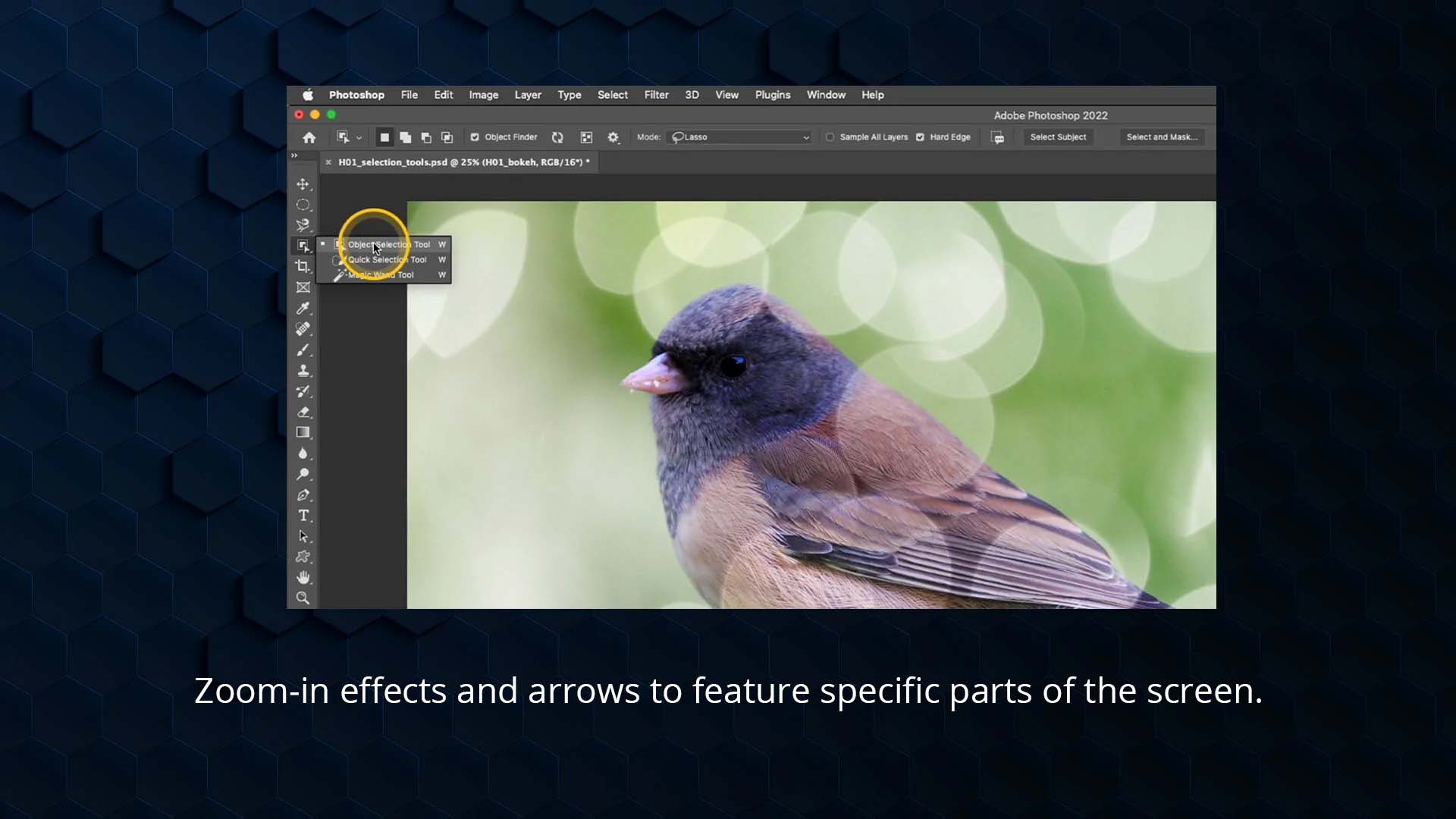Select the Move tool
Viewport: 1456px width, 819px height.
point(303,184)
